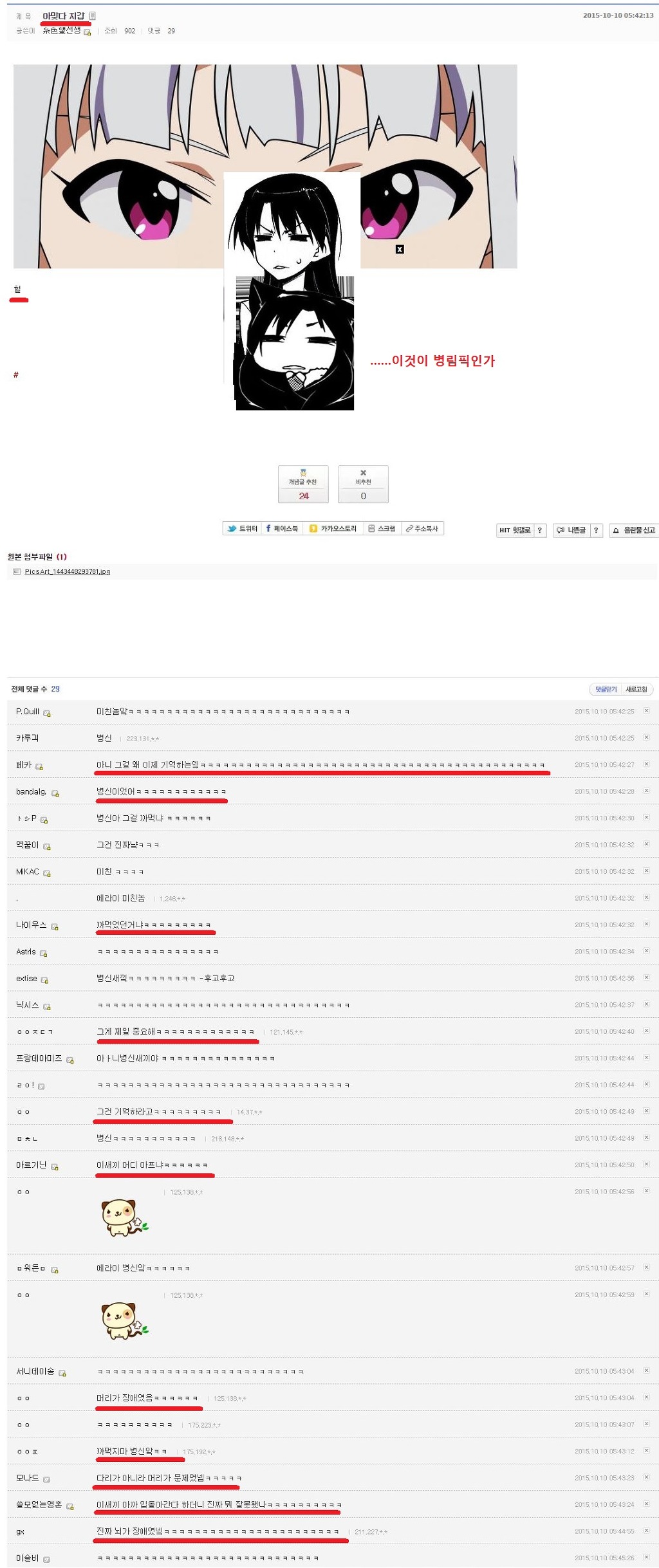Click commenter name gx

coord(20,1531)
